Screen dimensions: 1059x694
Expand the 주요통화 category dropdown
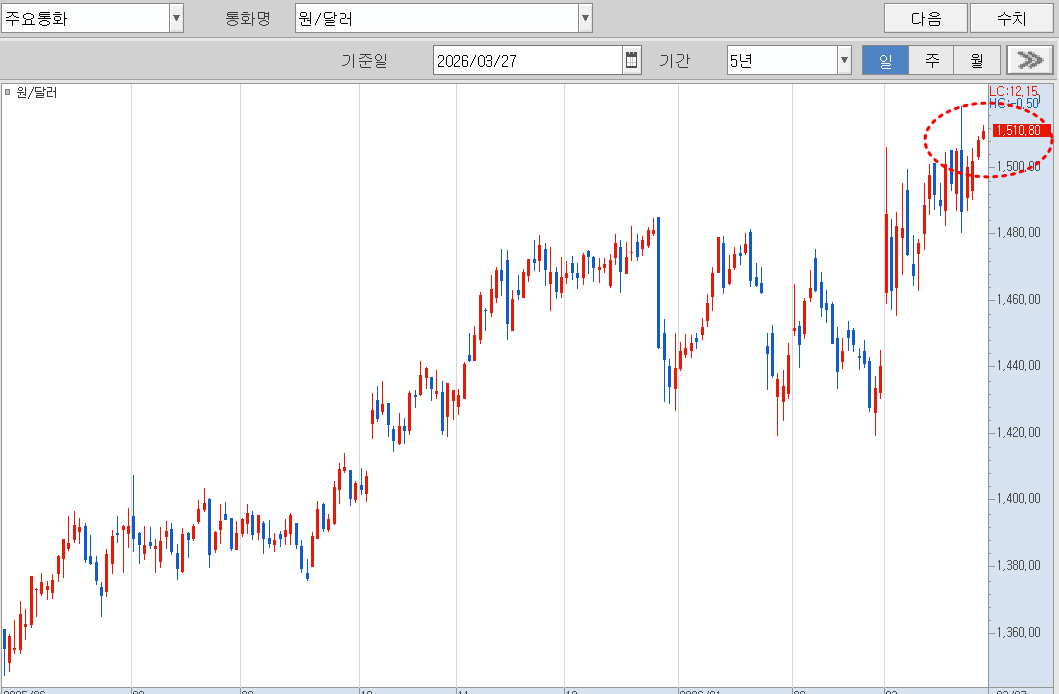point(176,18)
